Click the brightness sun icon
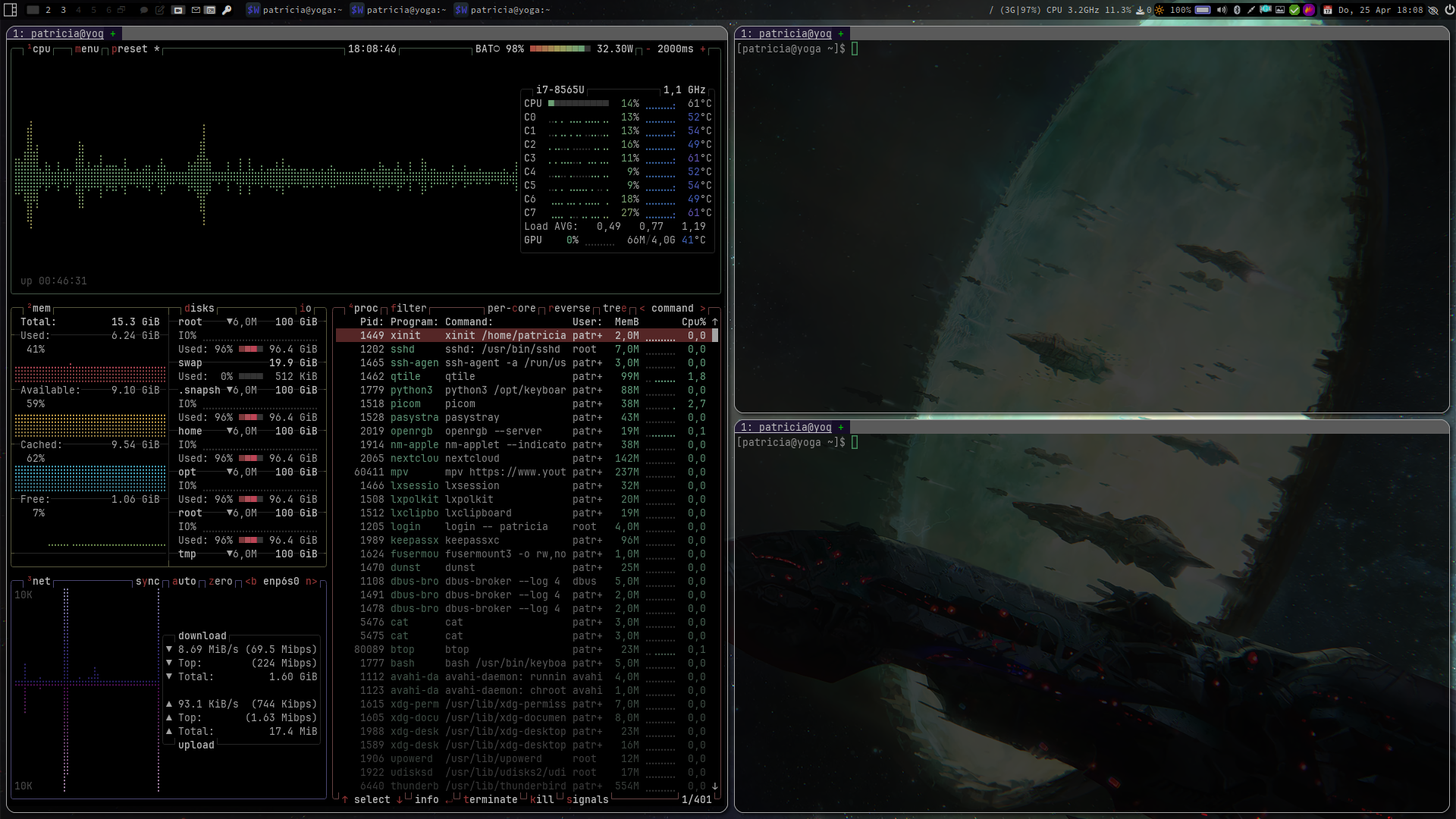The height and width of the screenshot is (819, 1456). click(1159, 10)
